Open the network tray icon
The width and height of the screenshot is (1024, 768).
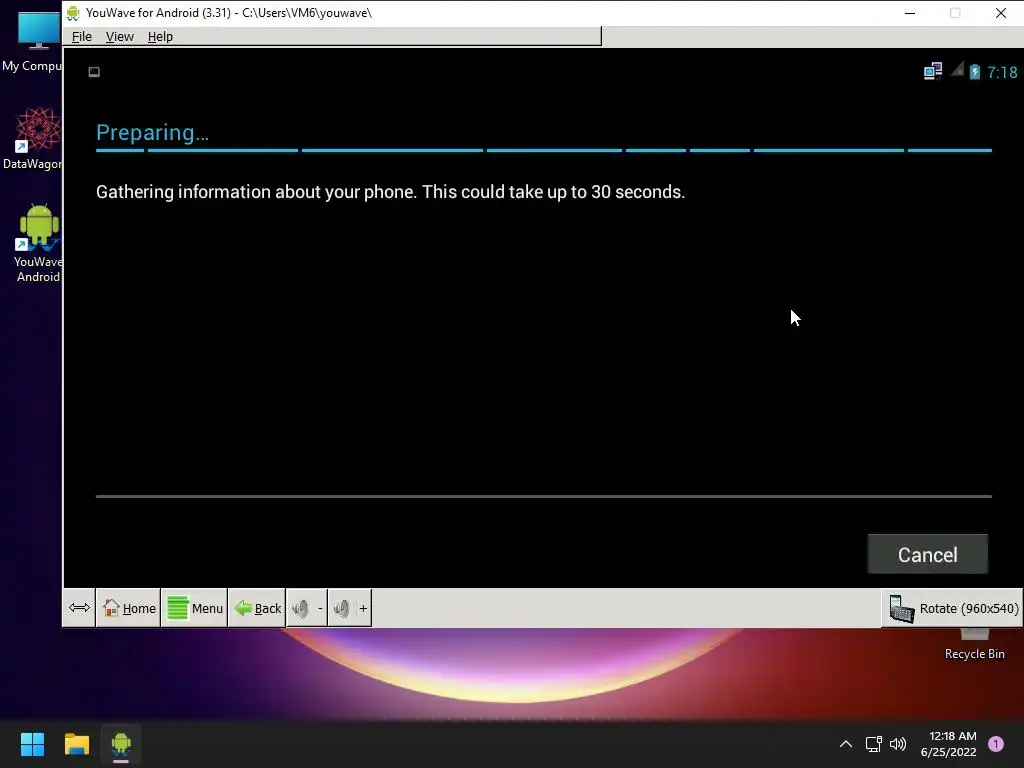coord(873,744)
